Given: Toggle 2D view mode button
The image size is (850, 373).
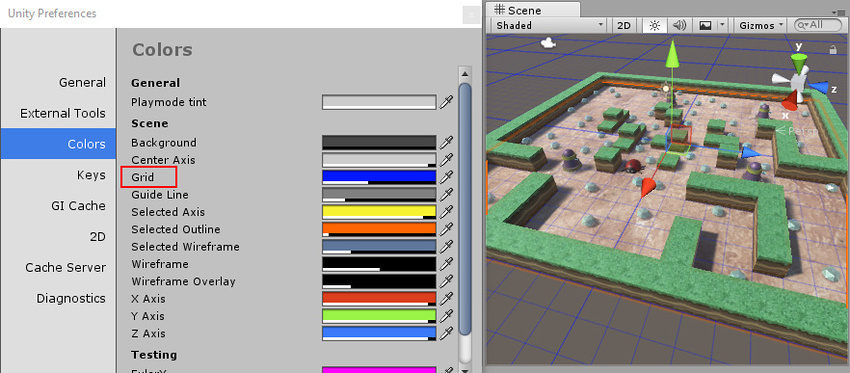Looking at the screenshot, I should [x=624, y=25].
